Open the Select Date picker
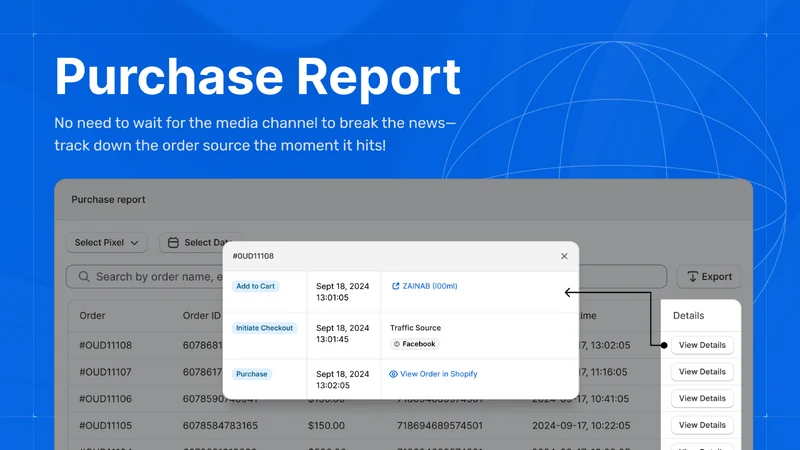800x450 pixels. click(201, 242)
